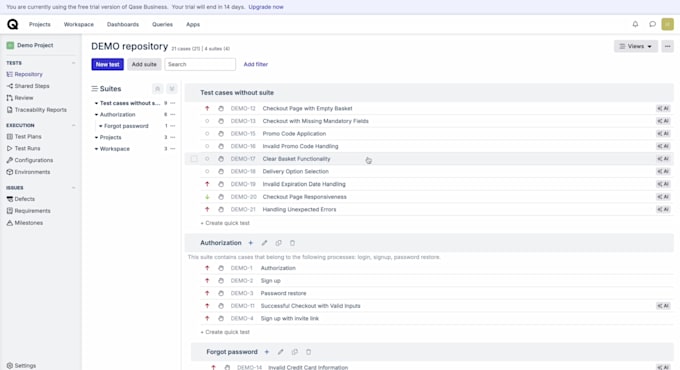Collapse the Test cases without suite tree item
The width and height of the screenshot is (680, 370).
pos(96,103)
